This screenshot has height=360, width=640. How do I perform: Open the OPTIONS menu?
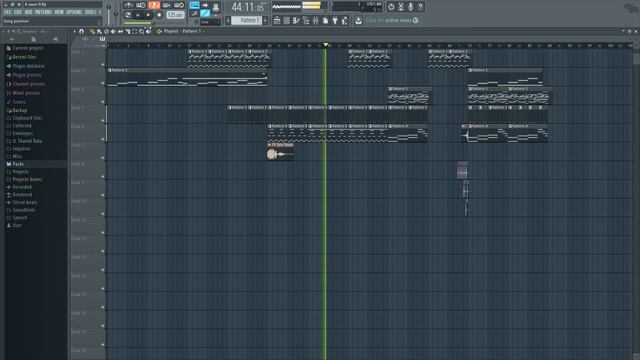point(74,13)
